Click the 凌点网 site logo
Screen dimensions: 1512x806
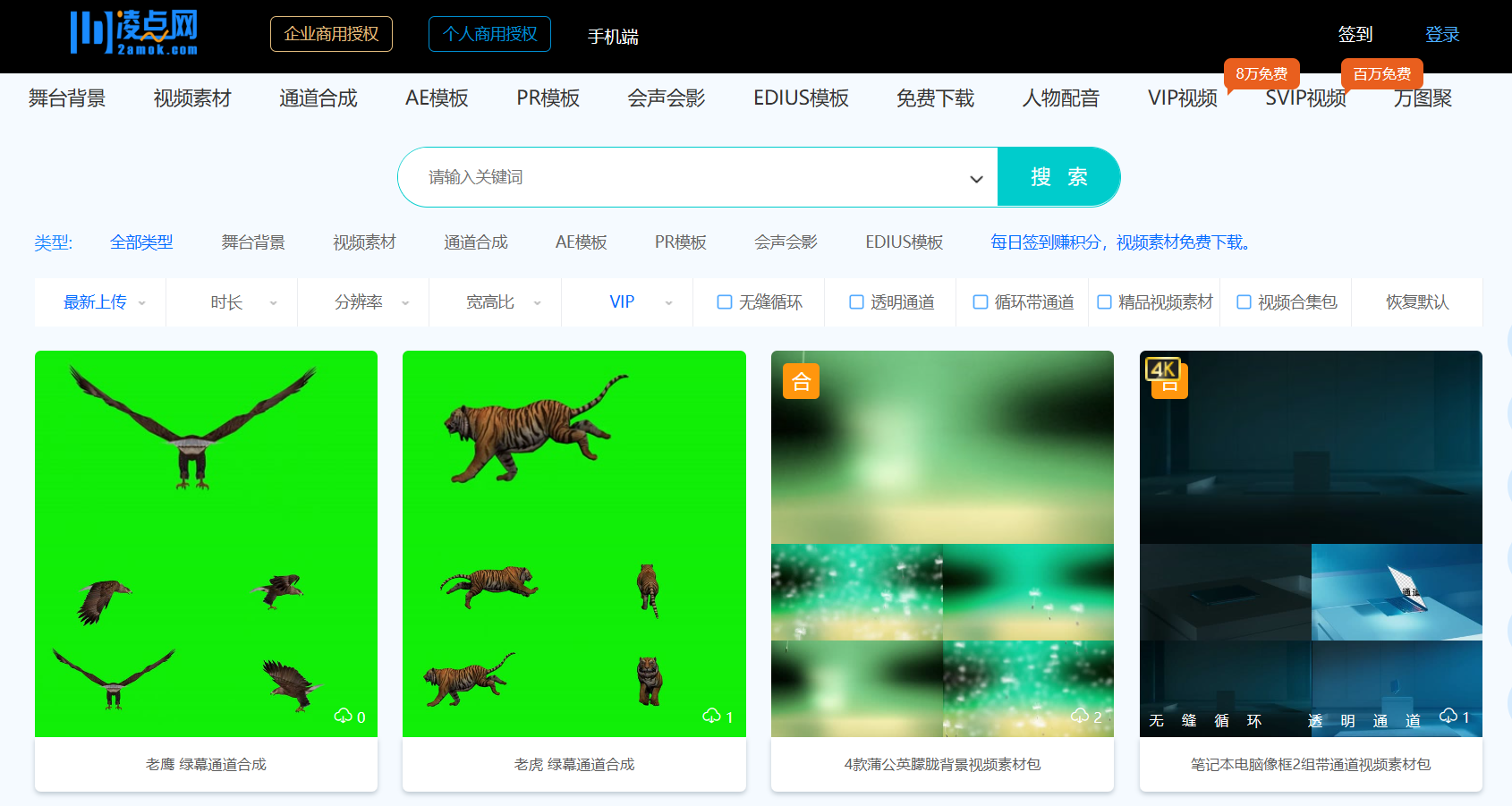pos(132,32)
